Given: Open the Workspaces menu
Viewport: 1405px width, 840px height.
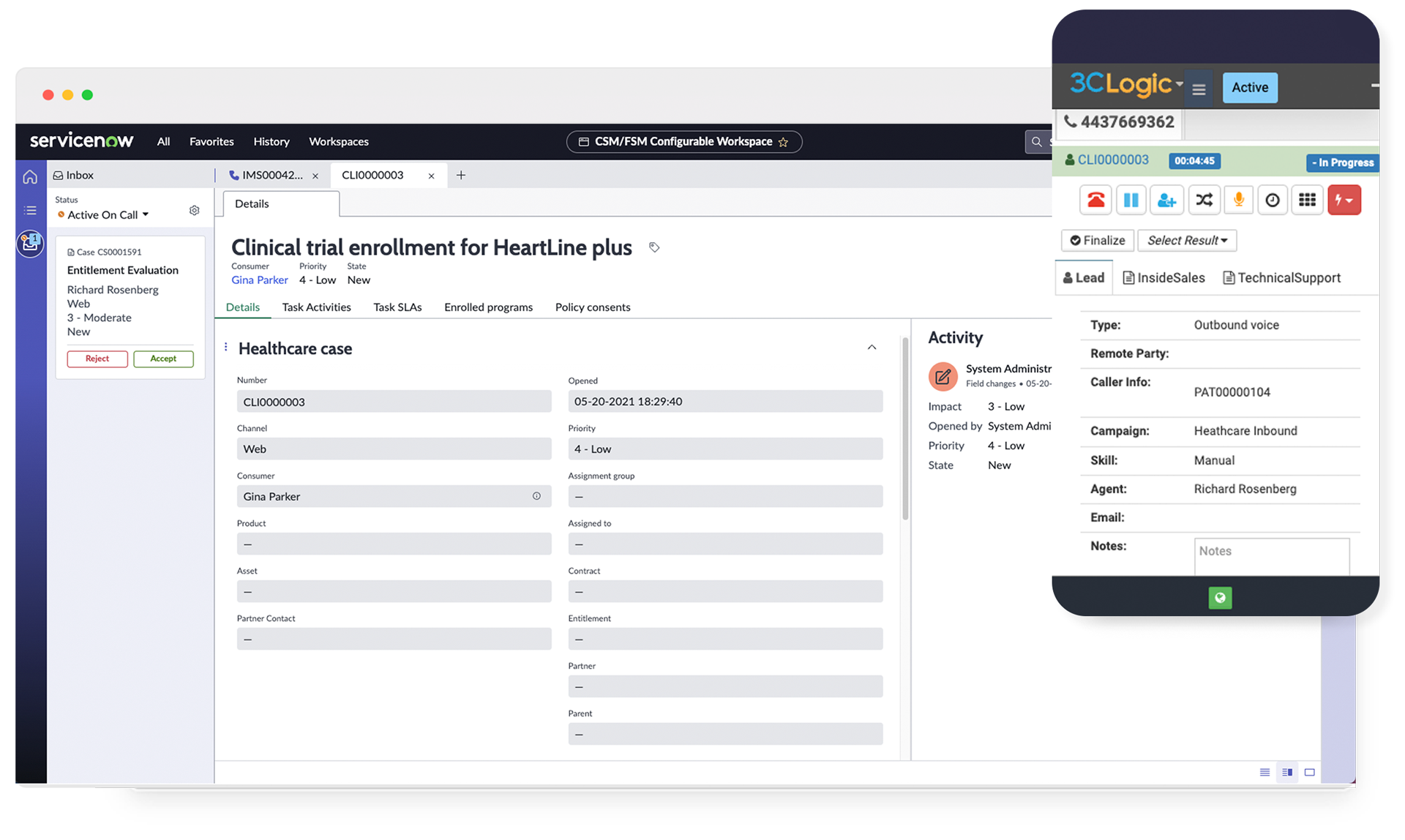Looking at the screenshot, I should tap(339, 141).
